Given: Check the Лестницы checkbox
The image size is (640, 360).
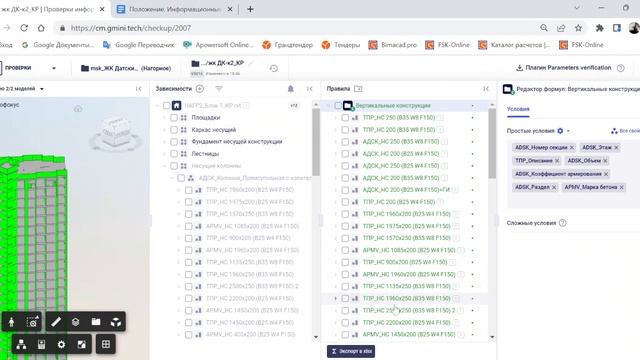Looking at the screenshot, I should coord(174,153).
